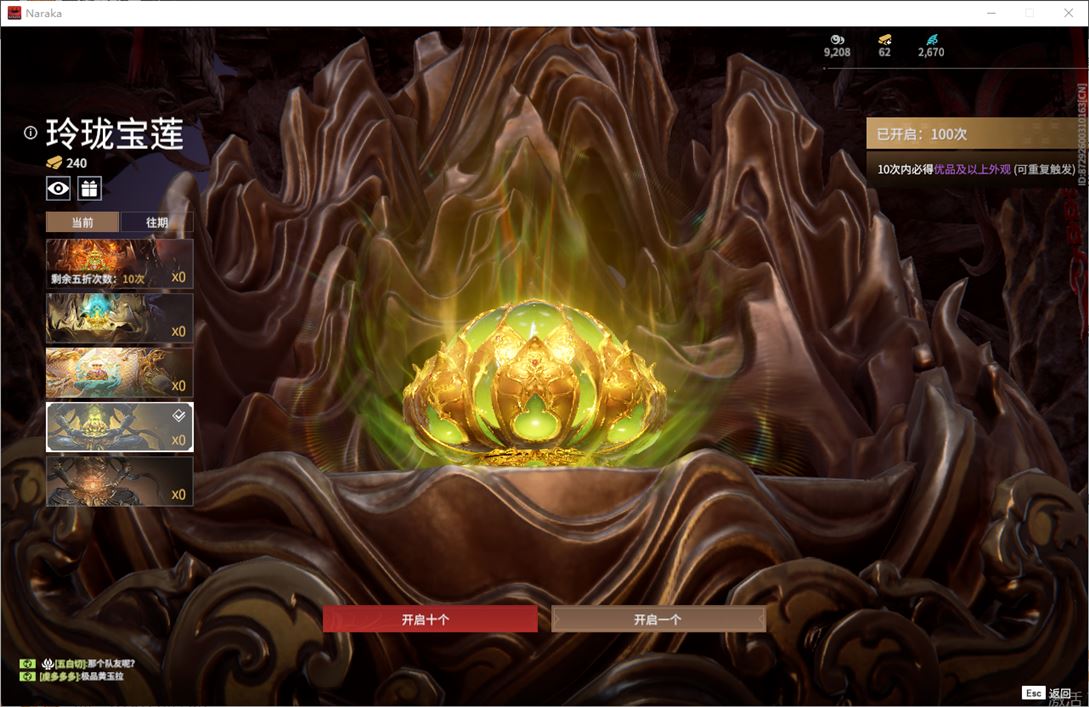Click the 开启一个 button

(658, 619)
